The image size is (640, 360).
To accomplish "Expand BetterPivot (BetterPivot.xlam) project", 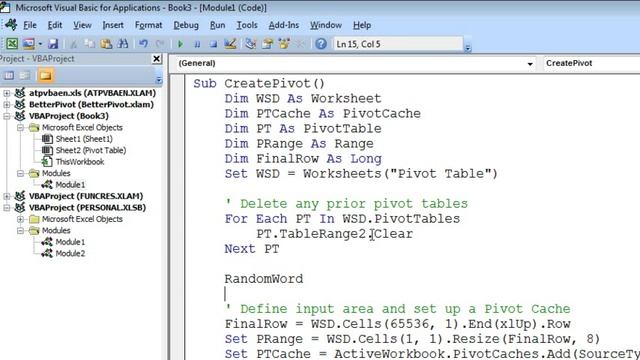I will coord(7,105).
